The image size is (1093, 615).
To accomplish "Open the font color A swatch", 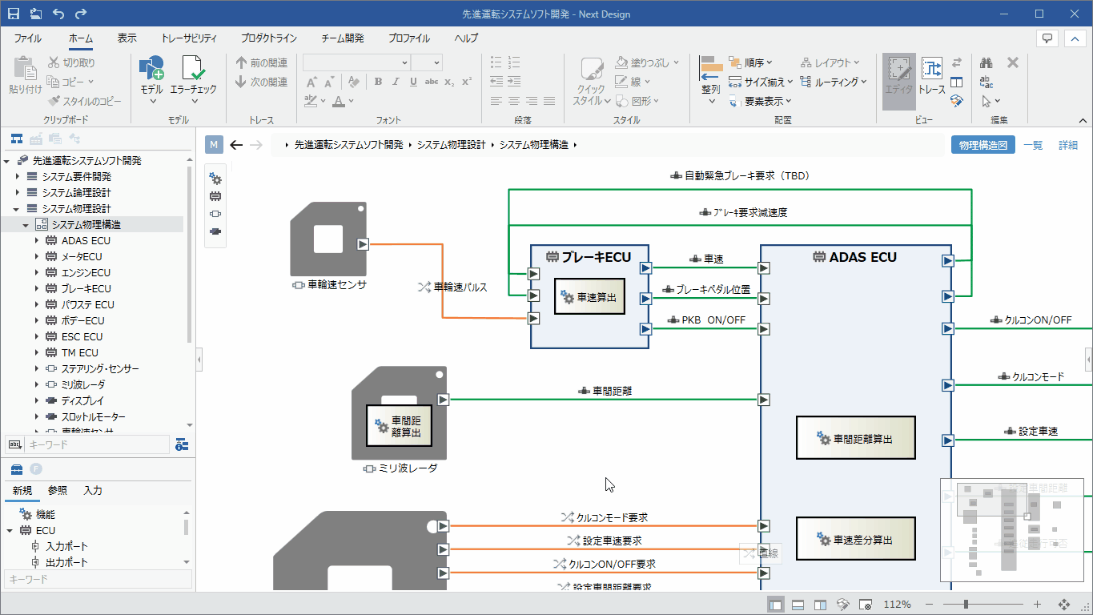I will (338, 101).
